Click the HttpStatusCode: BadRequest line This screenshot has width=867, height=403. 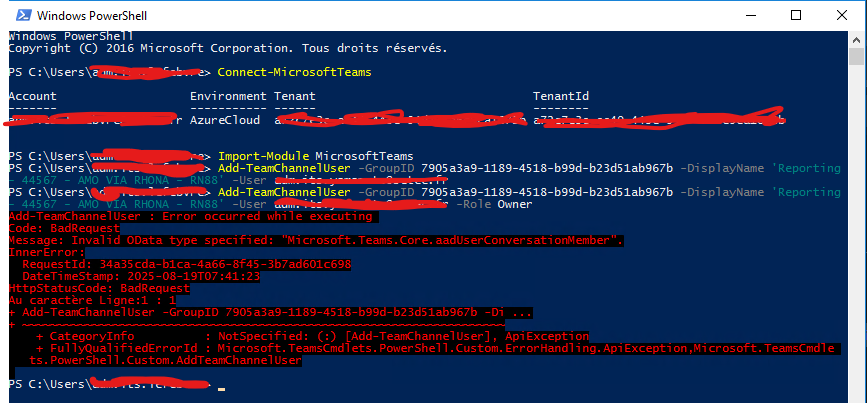(x=99, y=288)
